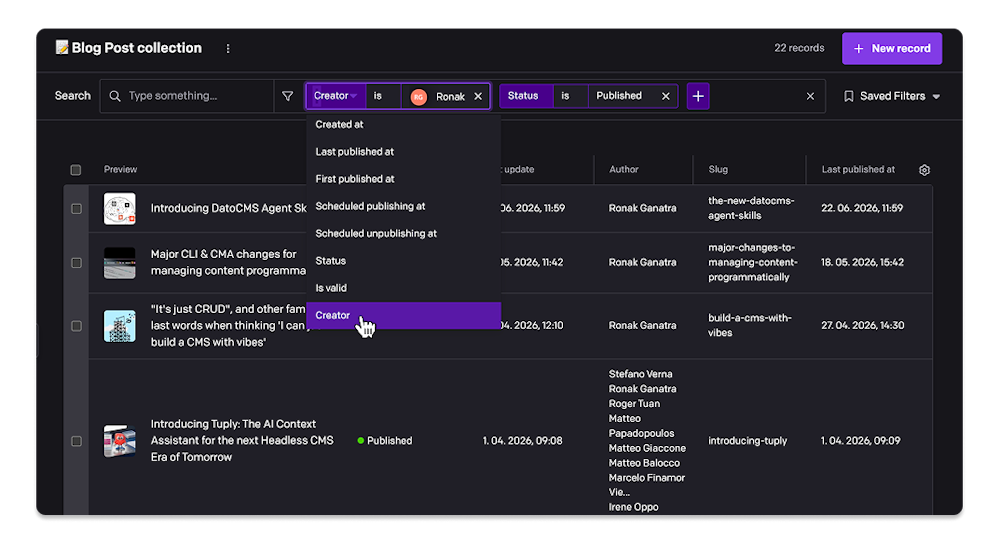Click author 'Stefano Verna' in Tuply row
The image size is (1000, 543).
click(x=640, y=374)
